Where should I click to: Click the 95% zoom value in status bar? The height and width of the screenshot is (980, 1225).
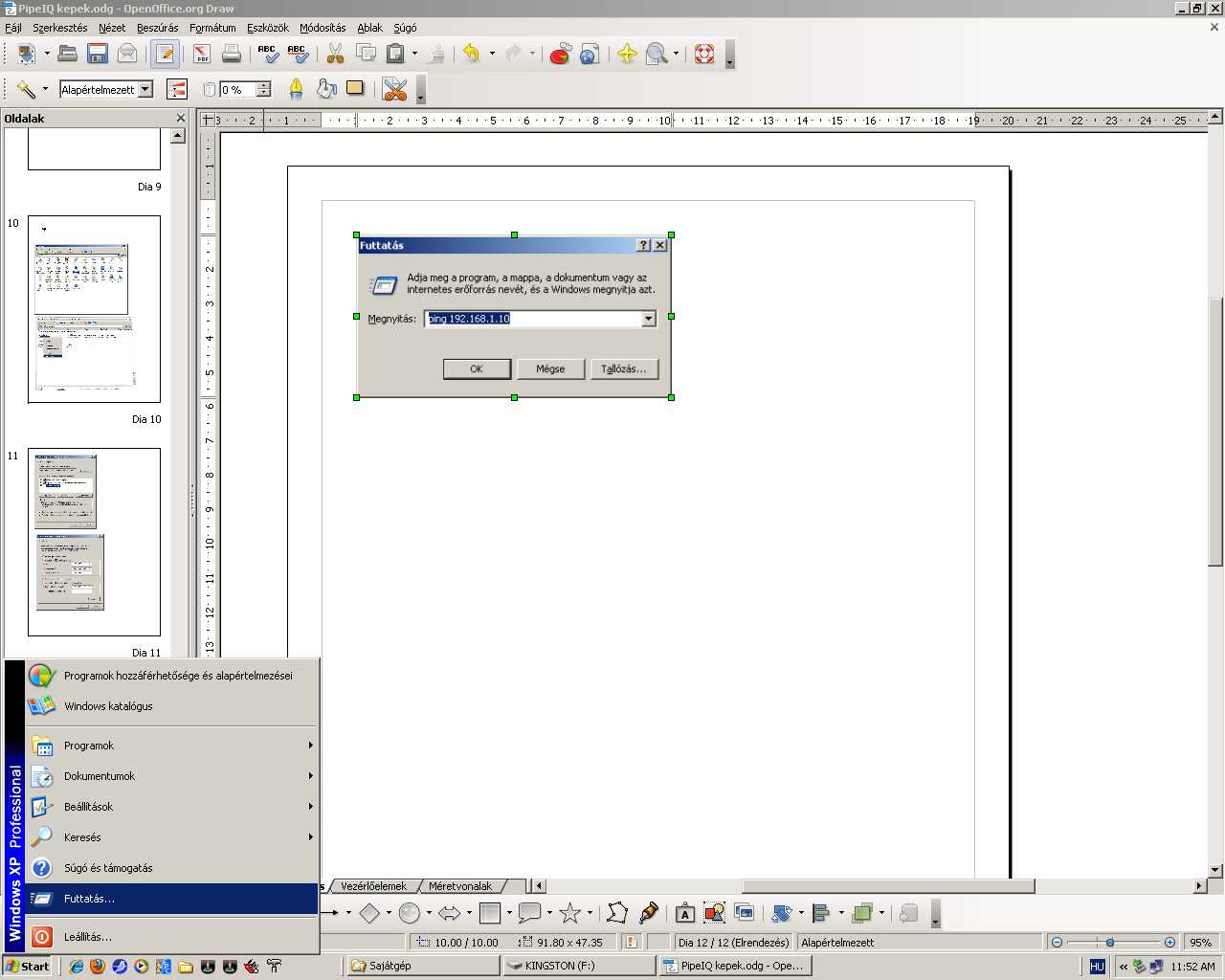click(1201, 943)
